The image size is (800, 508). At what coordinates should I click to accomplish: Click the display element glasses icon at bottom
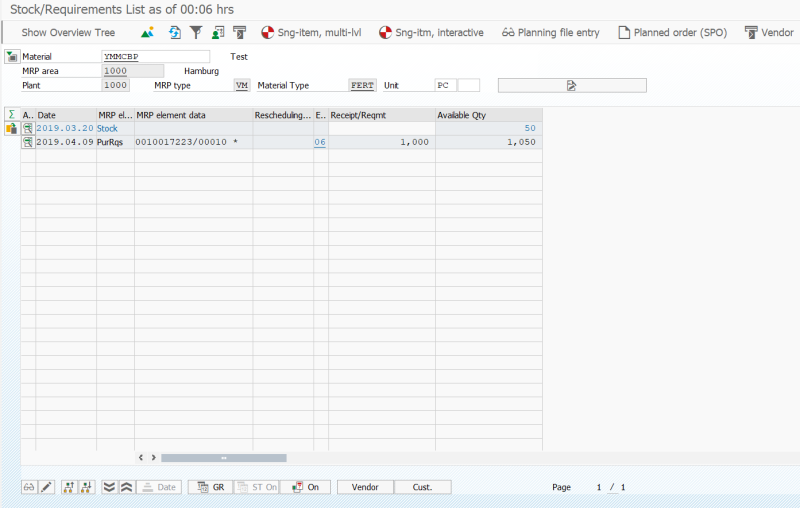tap(29, 487)
